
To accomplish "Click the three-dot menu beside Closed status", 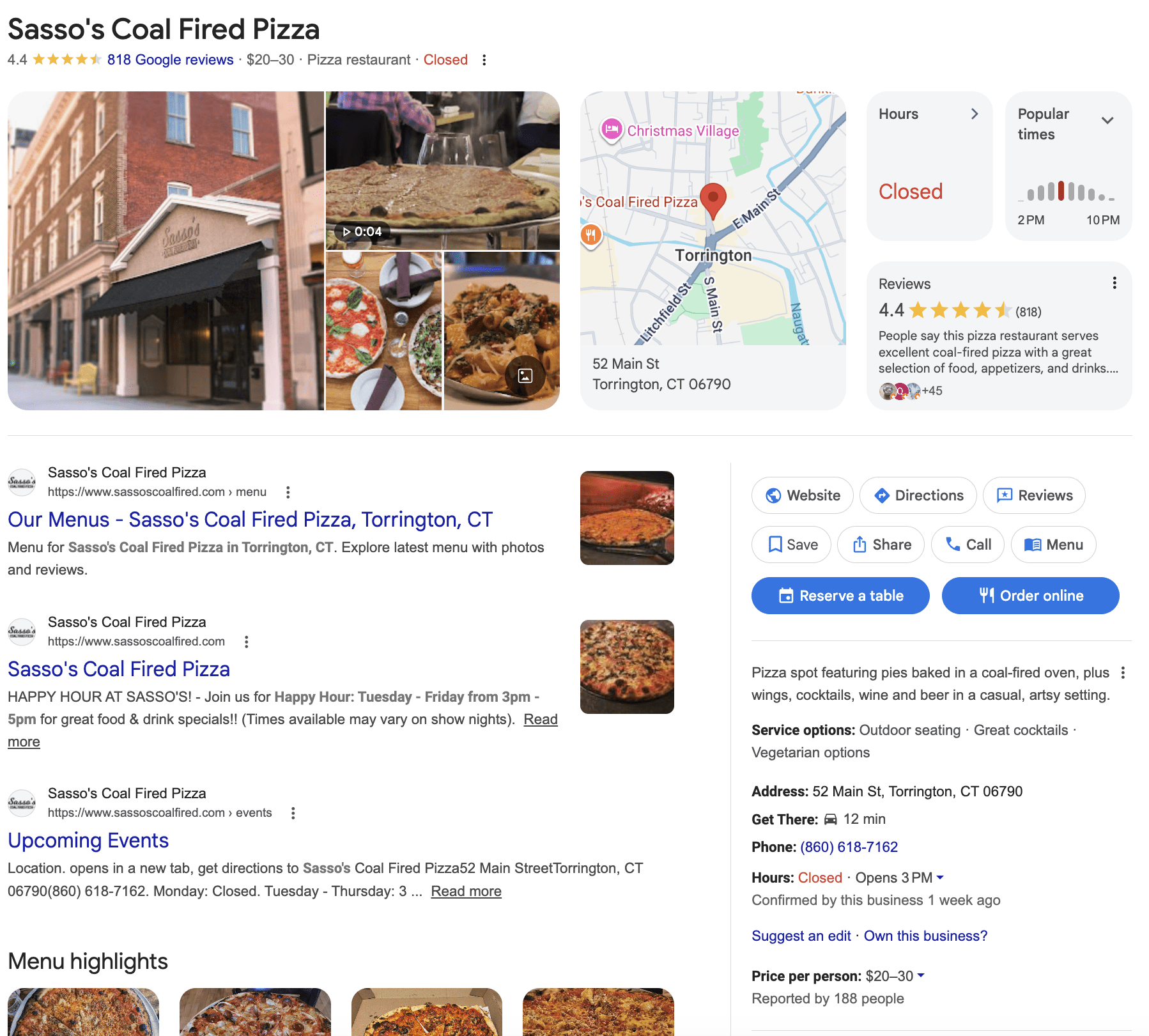I will click(x=484, y=60).
